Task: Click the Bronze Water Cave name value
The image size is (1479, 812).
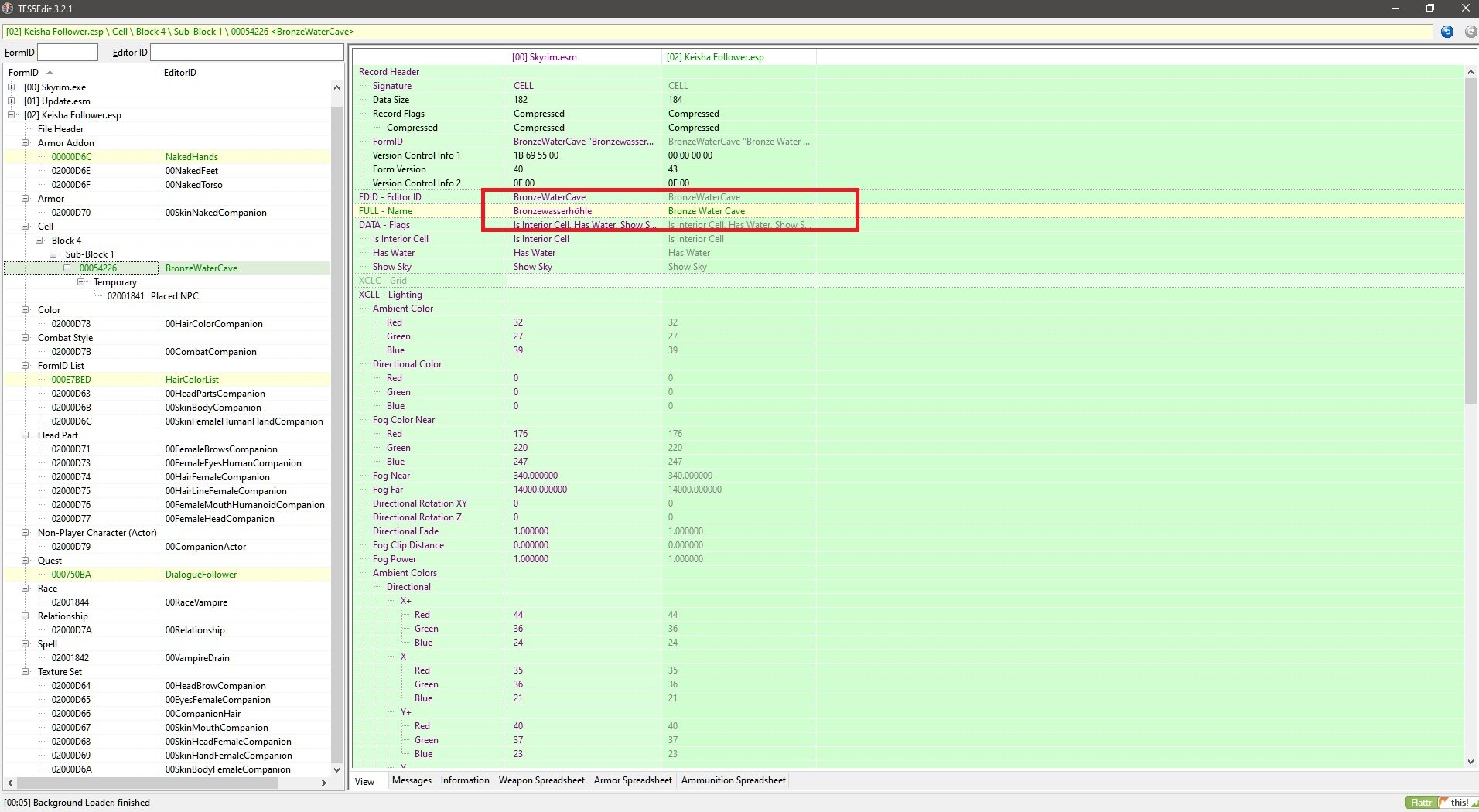Action: point(706,211)
